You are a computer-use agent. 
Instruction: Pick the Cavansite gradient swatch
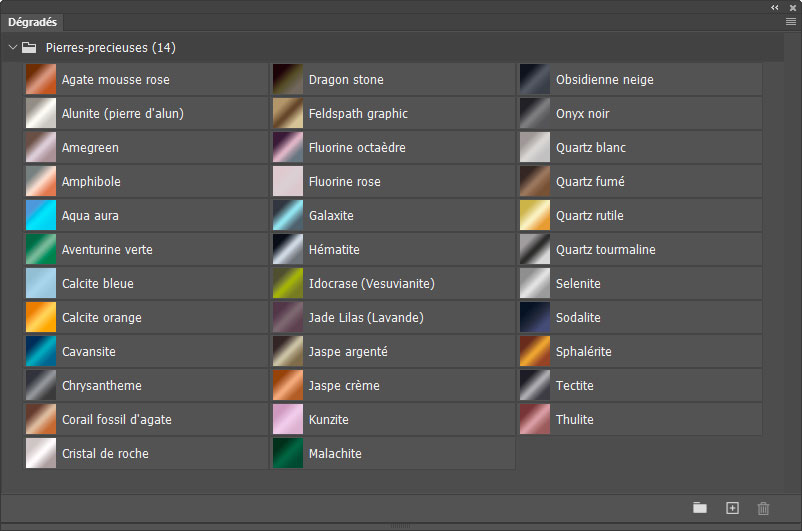(41, 352)
